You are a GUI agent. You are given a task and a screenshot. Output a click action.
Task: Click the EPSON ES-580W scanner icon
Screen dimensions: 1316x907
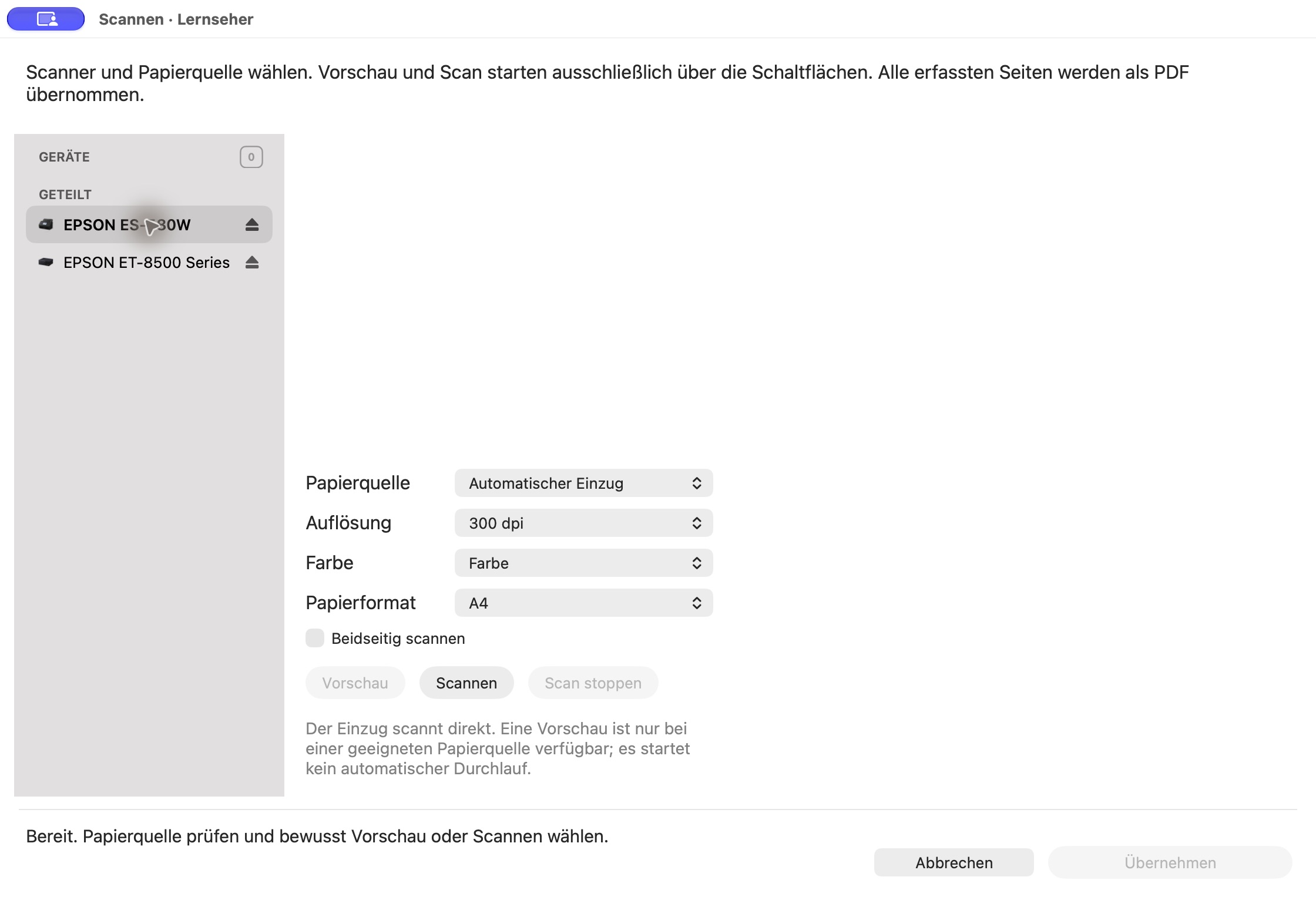(46, 224)
